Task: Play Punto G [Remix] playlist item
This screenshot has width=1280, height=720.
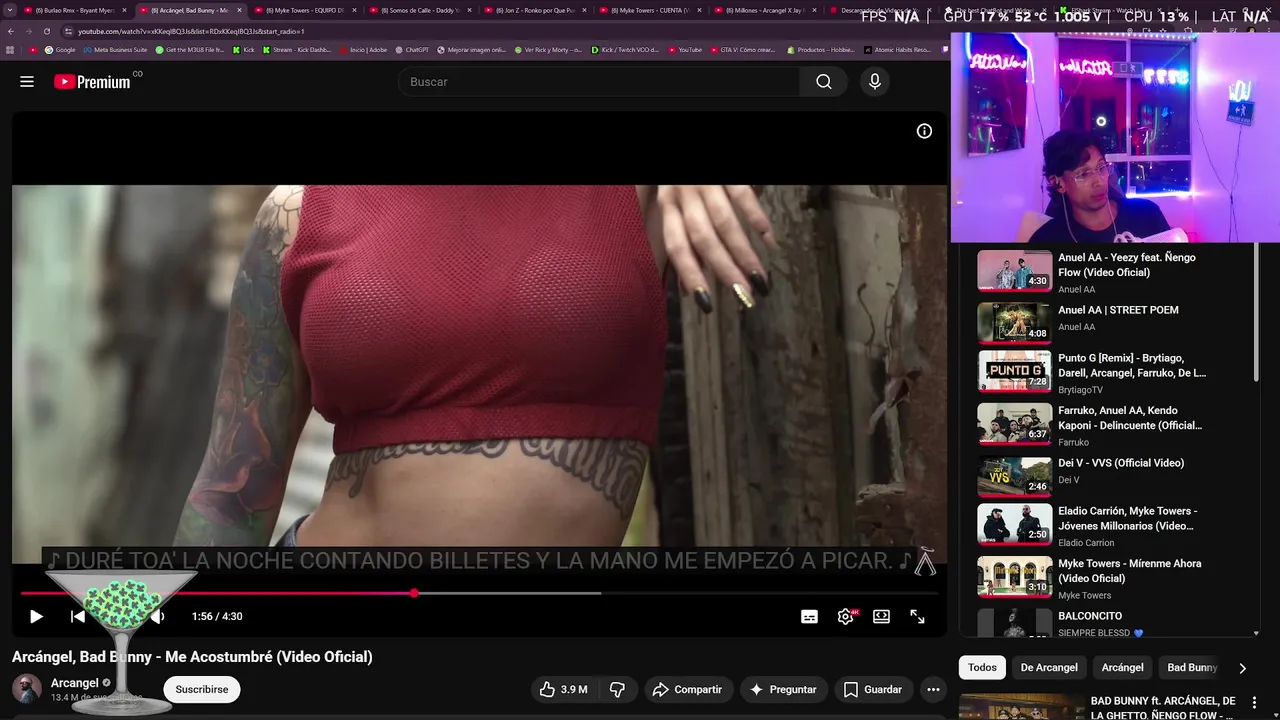Action: coord(1108,372)
